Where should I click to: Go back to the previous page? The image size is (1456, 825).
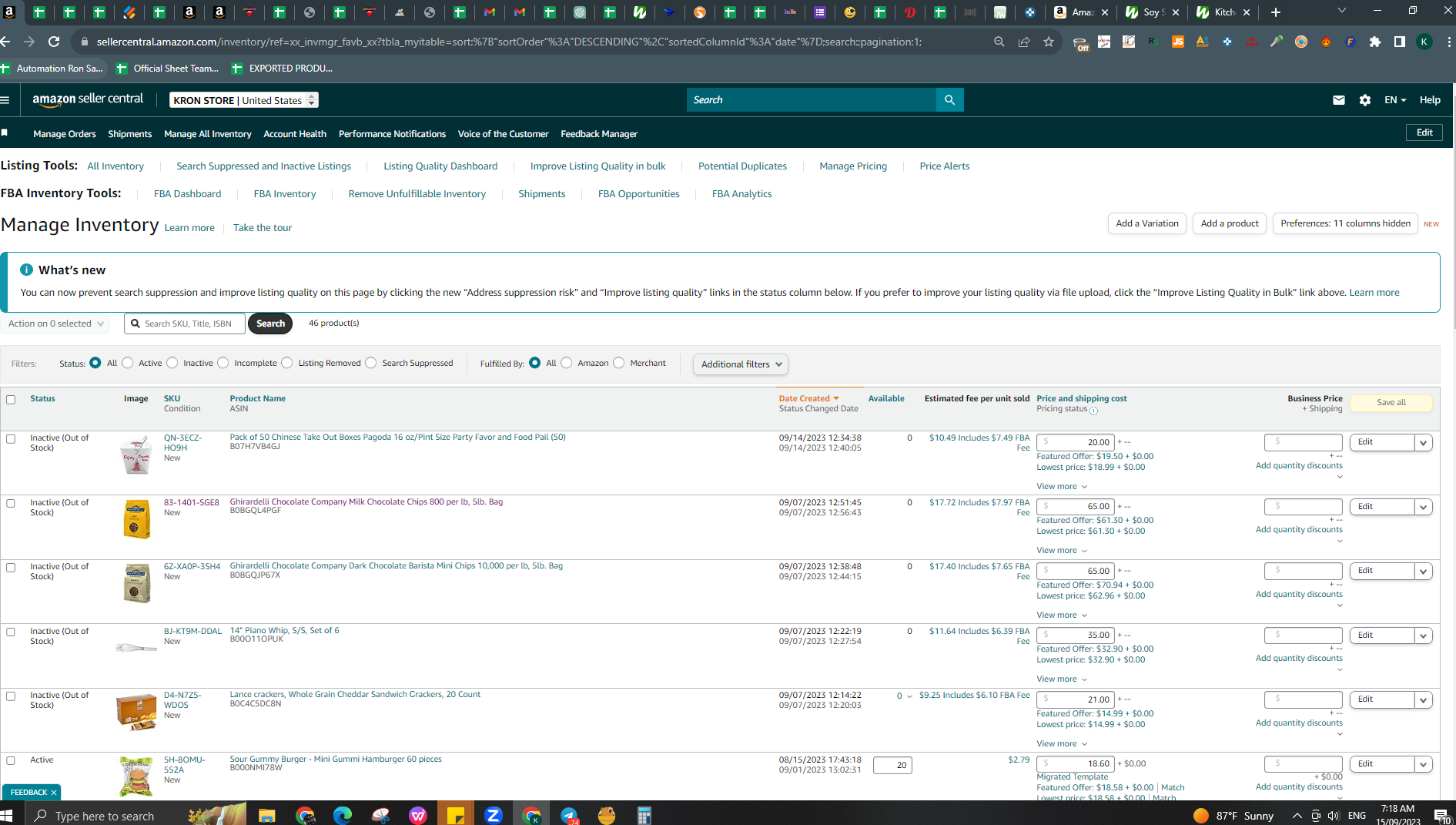pyautogui.click(x=6, y=42)
